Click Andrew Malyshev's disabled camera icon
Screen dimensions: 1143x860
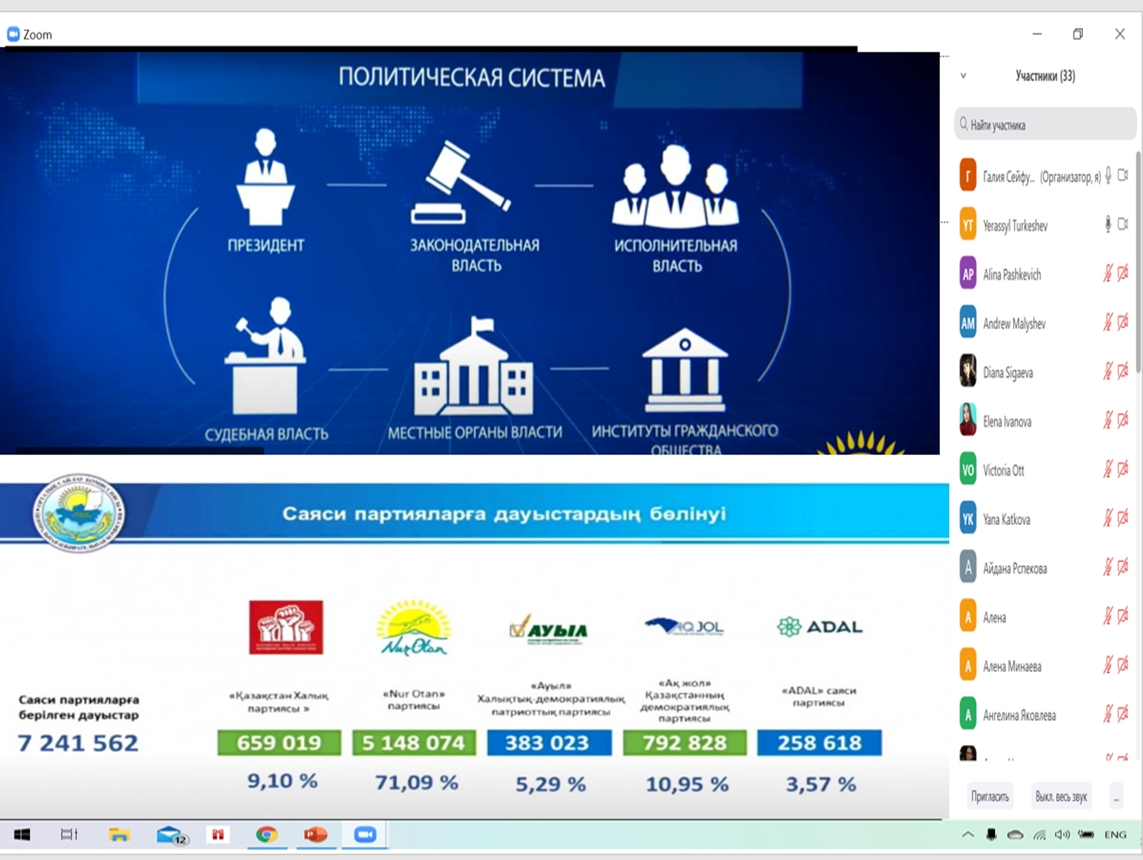[1123, 322]
